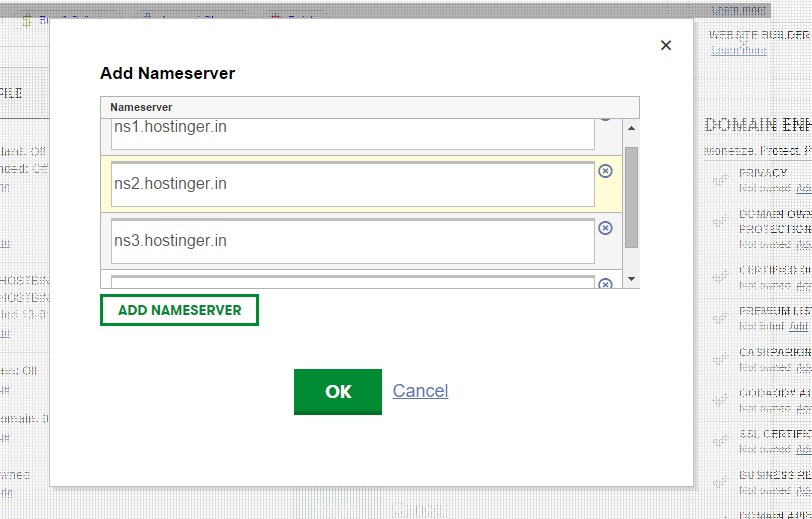Click the Privacy enhancement icon in background page
812x519 pixels.
pos(720,180)
